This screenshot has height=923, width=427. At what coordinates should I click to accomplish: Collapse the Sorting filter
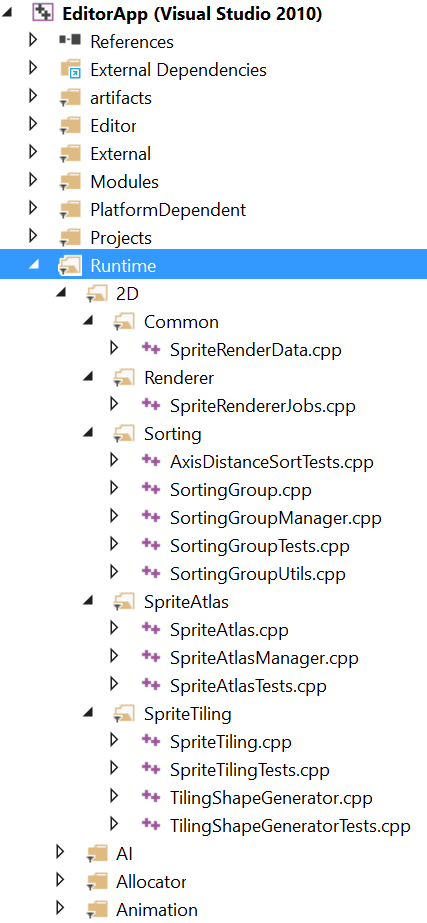coord(88,433)
